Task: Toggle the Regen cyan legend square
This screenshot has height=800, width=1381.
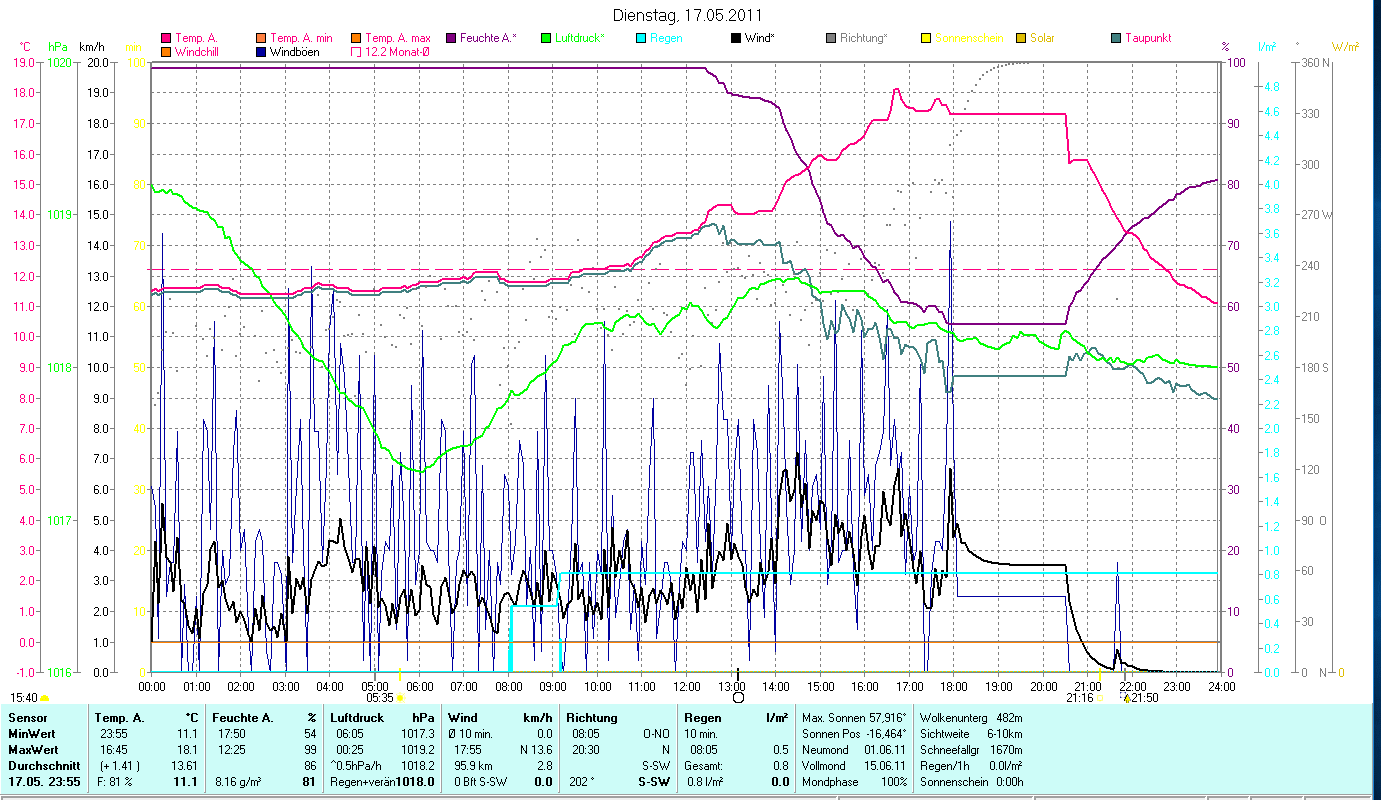Action: click(x=640, y=38)
